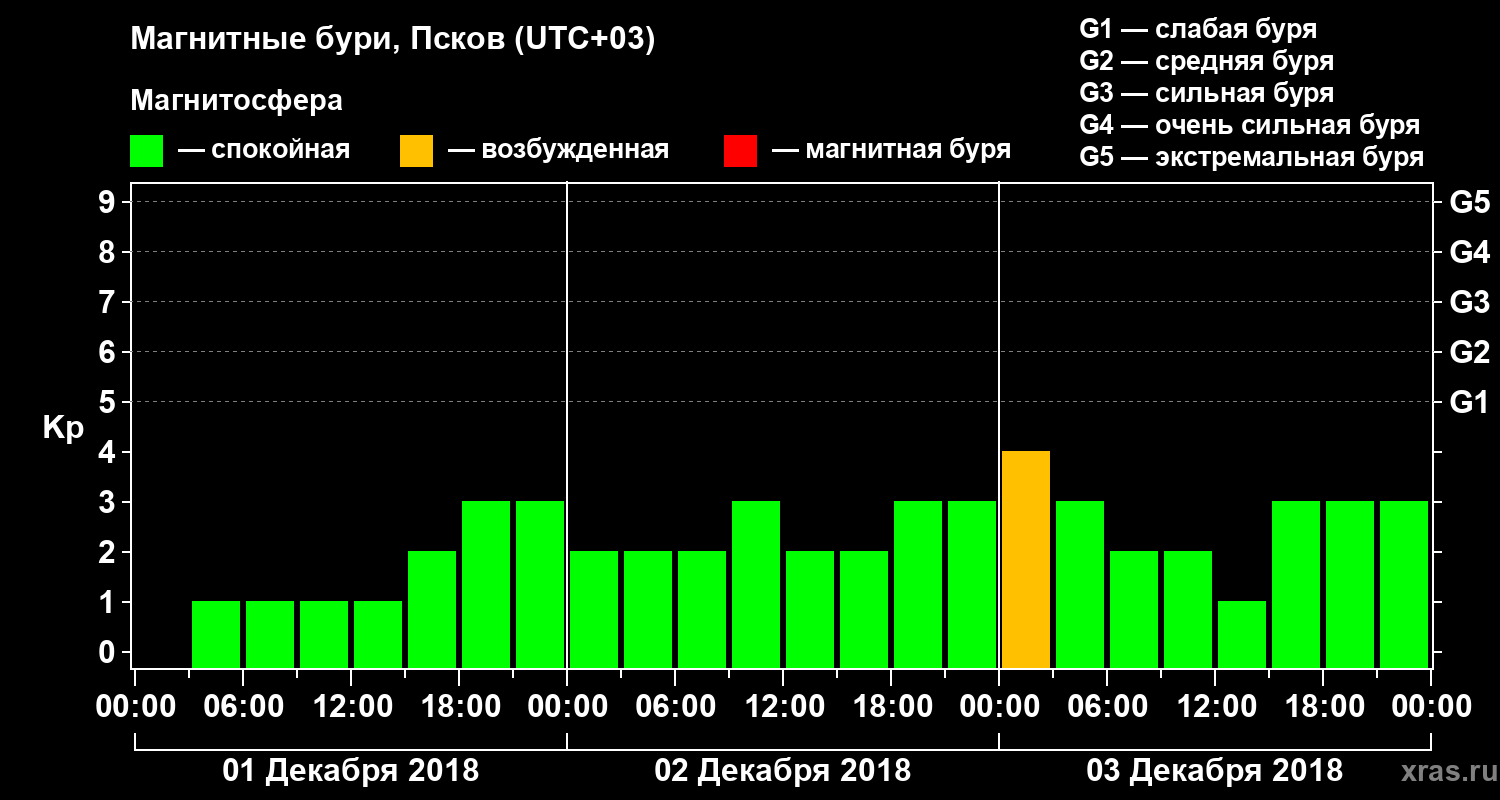Click the orange 'возбужденная' legend swatch
Screen dimensions: 1500x800
click(416, 151)
